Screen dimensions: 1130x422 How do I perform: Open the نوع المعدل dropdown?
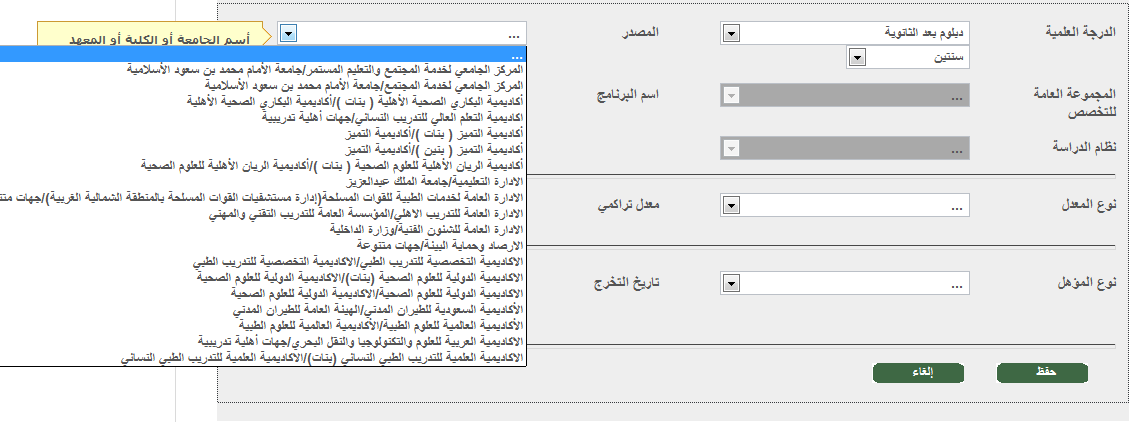pos(730,207)
